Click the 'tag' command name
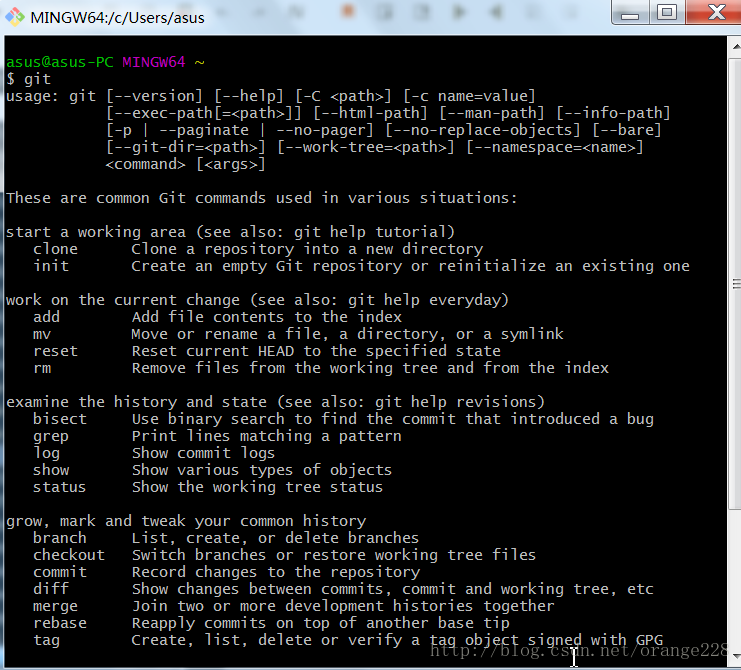 [x=46, y=640]
